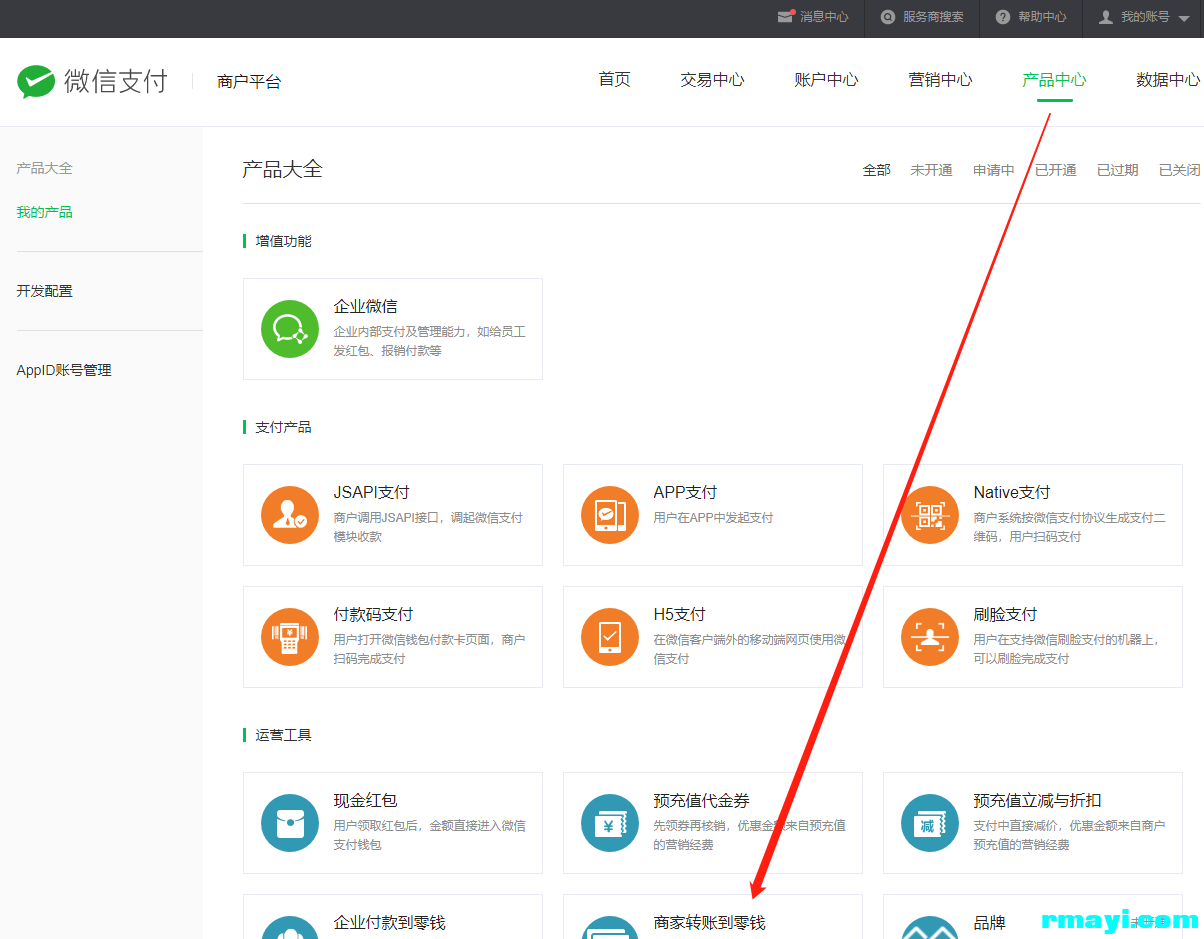Viewport: 1204px width, 939px height.
Task: Open the H5支付 product title
Action: click(x=679, y=614)
